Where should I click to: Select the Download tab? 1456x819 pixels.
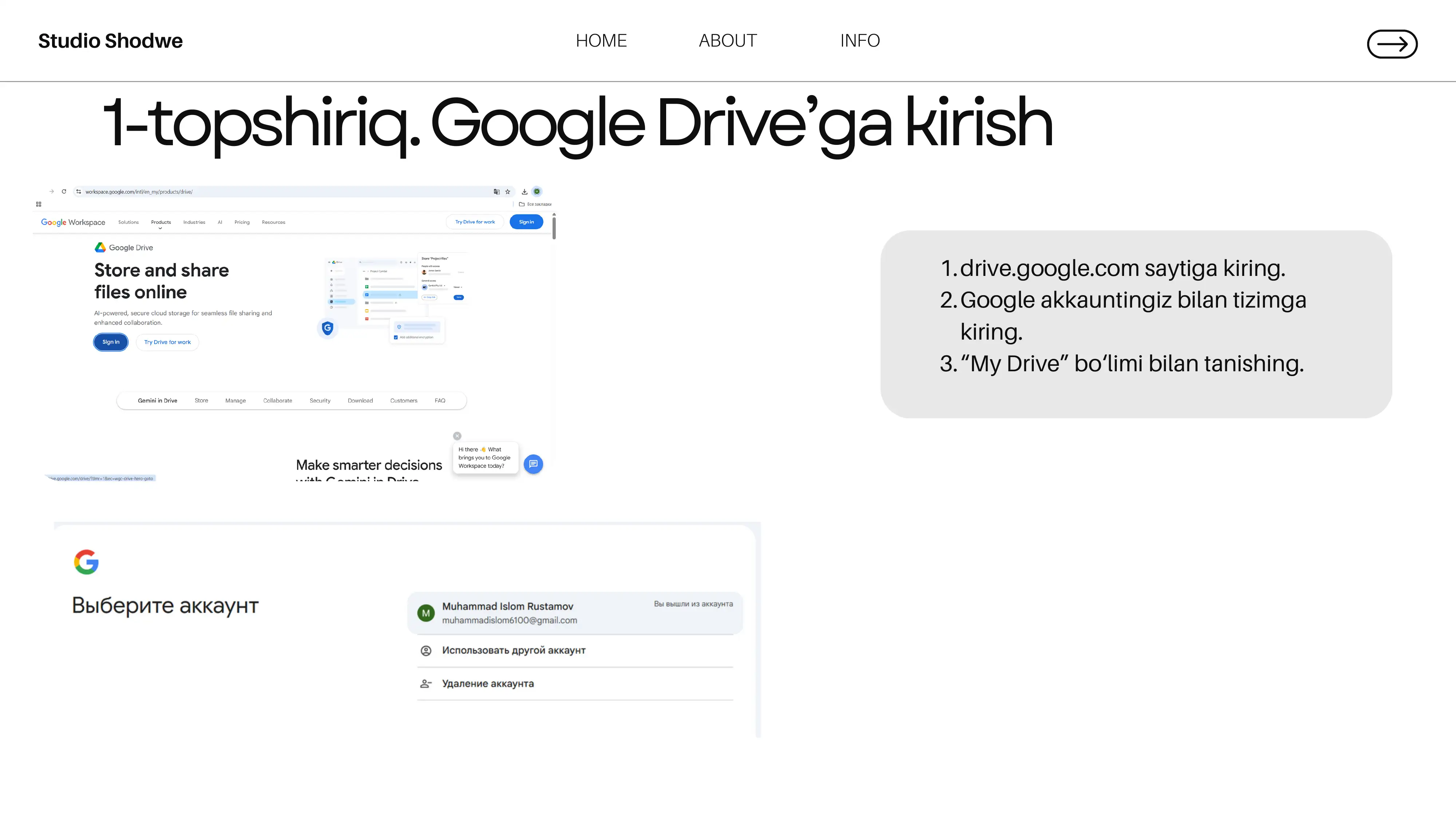coord(360,401)
